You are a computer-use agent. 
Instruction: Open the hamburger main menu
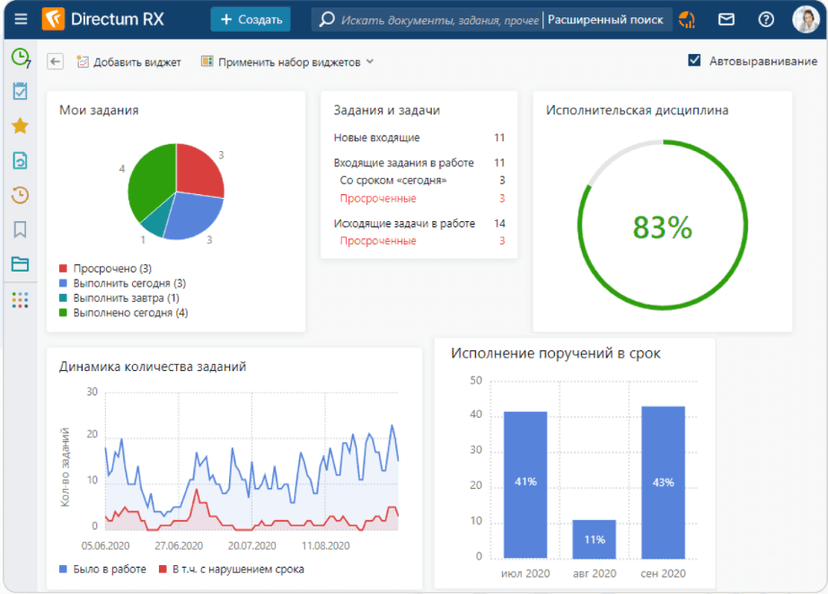pyautogui.click(x=20, y=19)
